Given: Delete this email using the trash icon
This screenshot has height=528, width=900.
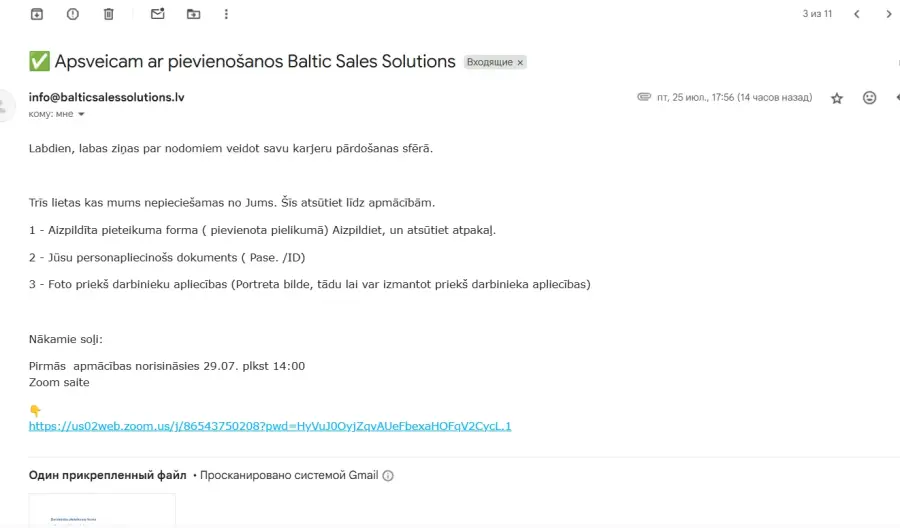Looking at the screenshot, I should 108,14.
